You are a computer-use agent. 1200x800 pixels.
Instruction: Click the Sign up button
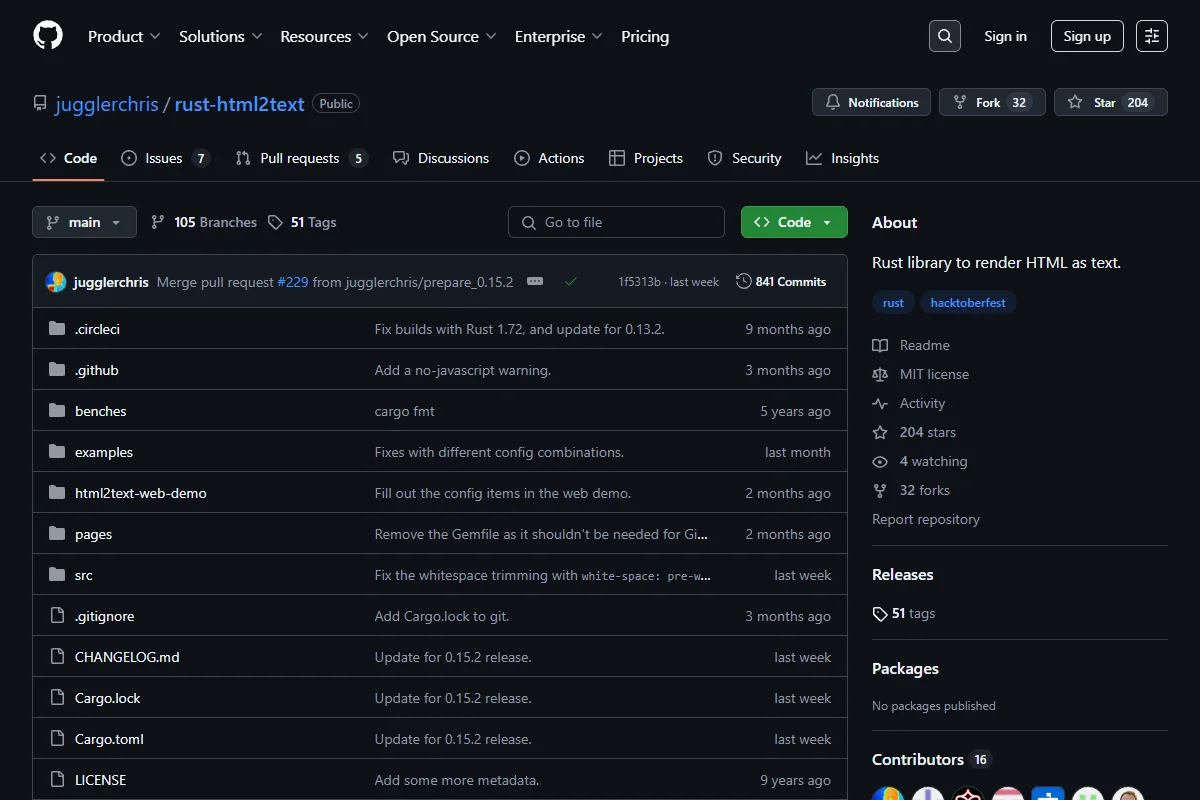click(1087, 36)
